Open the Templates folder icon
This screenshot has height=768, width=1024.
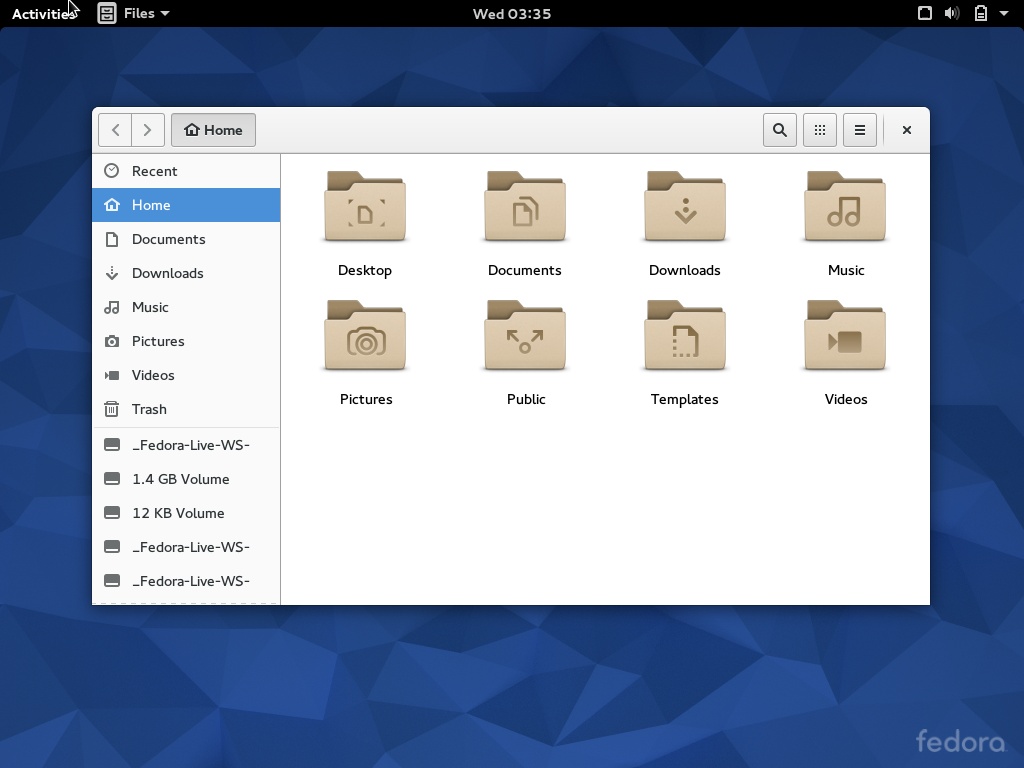click(x=684, y=336)
